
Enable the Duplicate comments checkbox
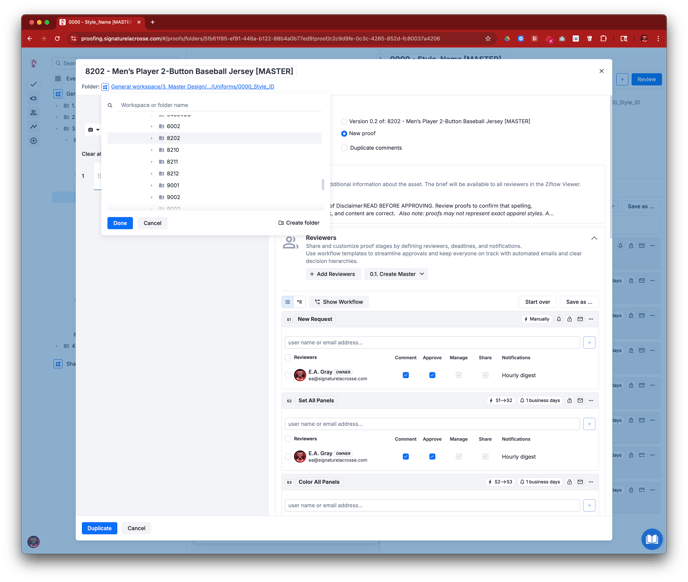tap(344, 147)
